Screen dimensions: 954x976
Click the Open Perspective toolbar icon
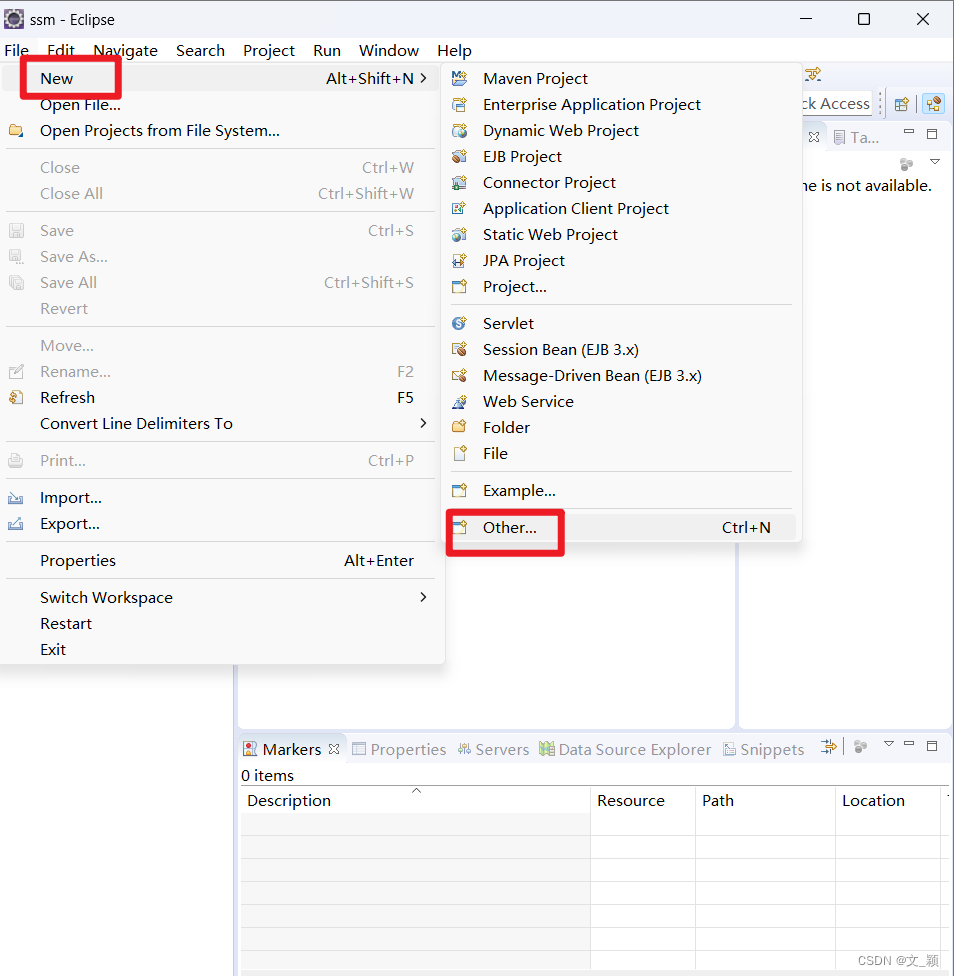(902, 105)
